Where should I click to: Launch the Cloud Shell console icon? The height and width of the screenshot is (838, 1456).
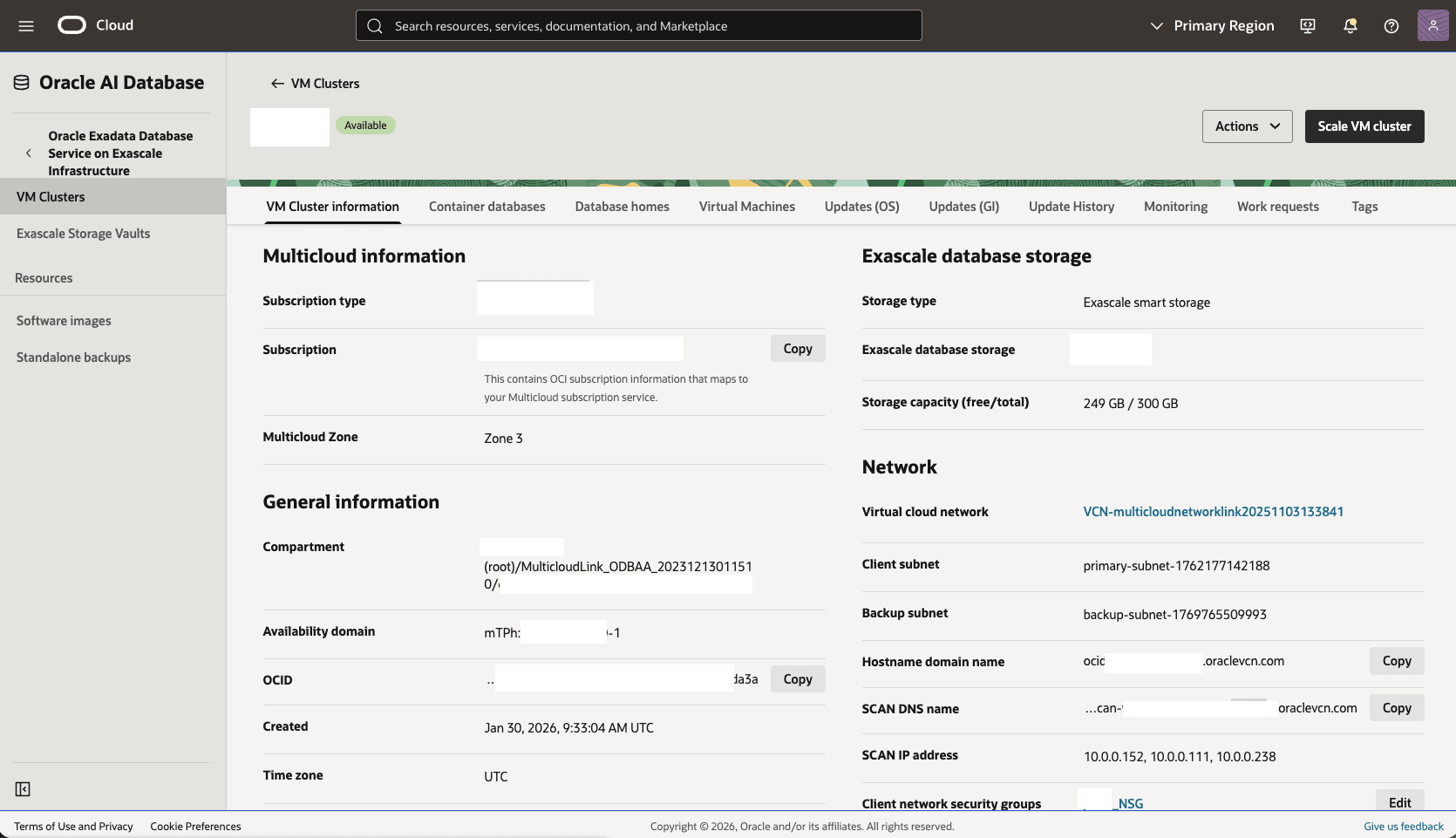coord(1306,25)
